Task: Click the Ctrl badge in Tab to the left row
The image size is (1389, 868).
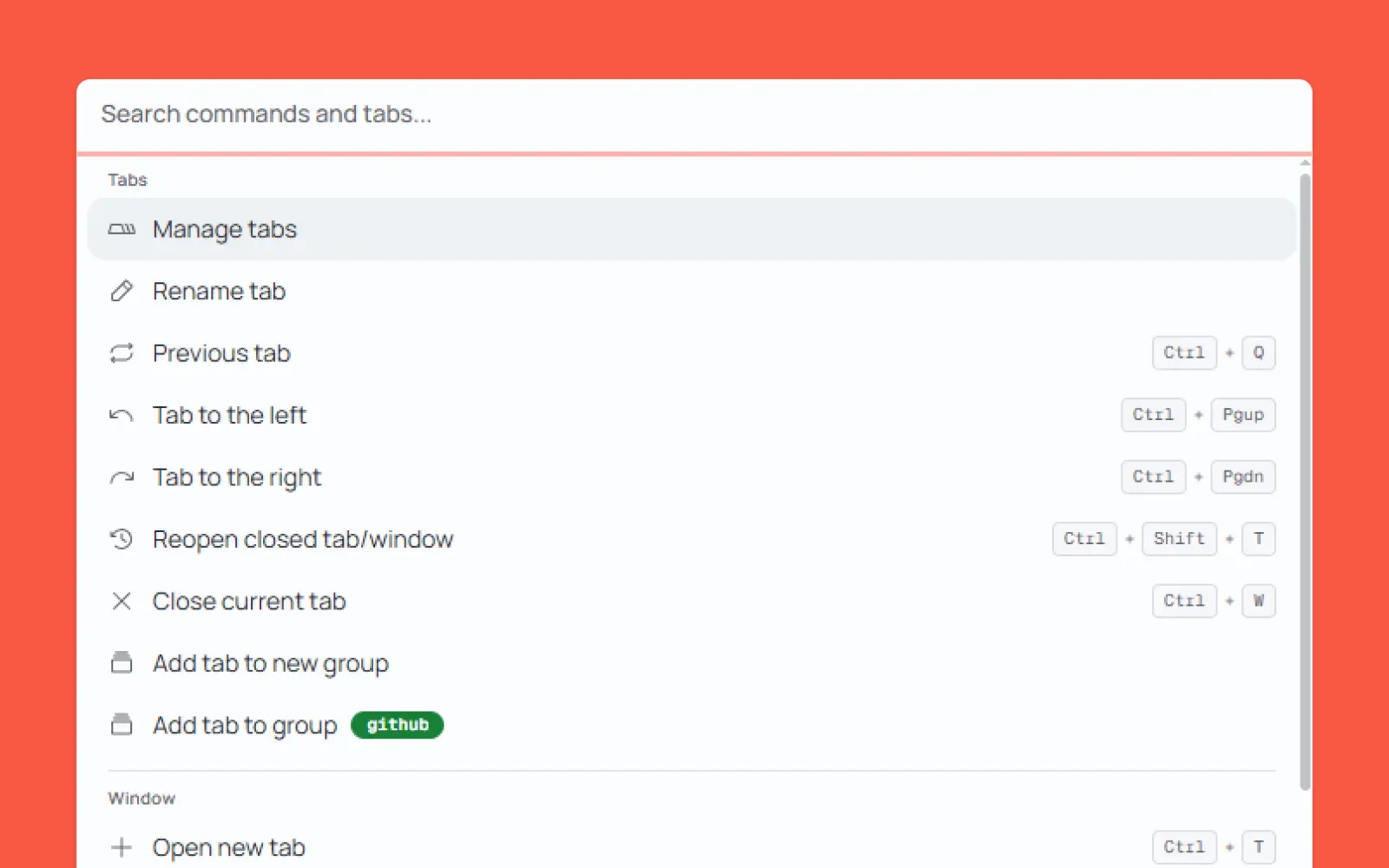Action: click(1153, 415)
